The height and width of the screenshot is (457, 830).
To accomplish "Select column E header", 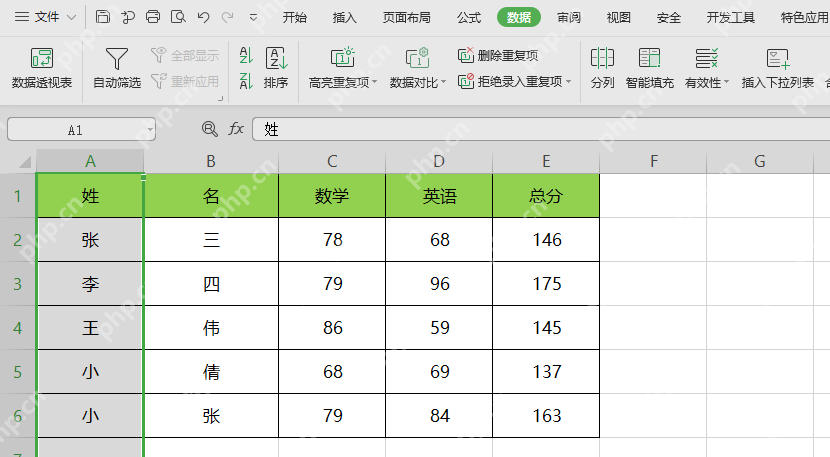I will point(546,161).
